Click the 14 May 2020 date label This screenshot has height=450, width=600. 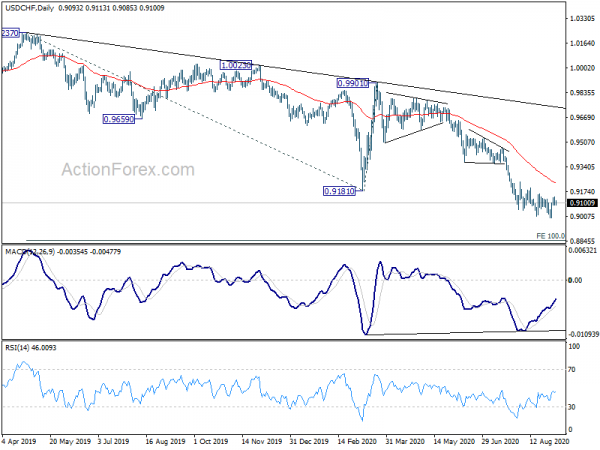coord(454,442)
